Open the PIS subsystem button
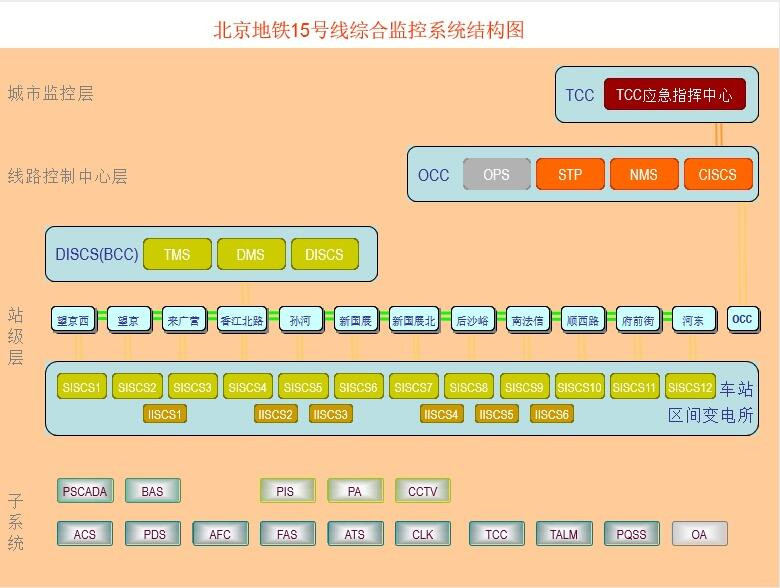The height and width of the screenshot is (588, 780). [x=288, y=491]
